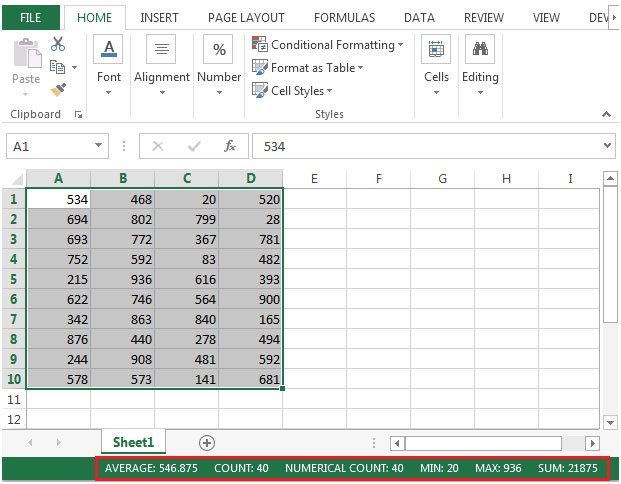Expand the Cells group dropdown arrow

[436, 93]
